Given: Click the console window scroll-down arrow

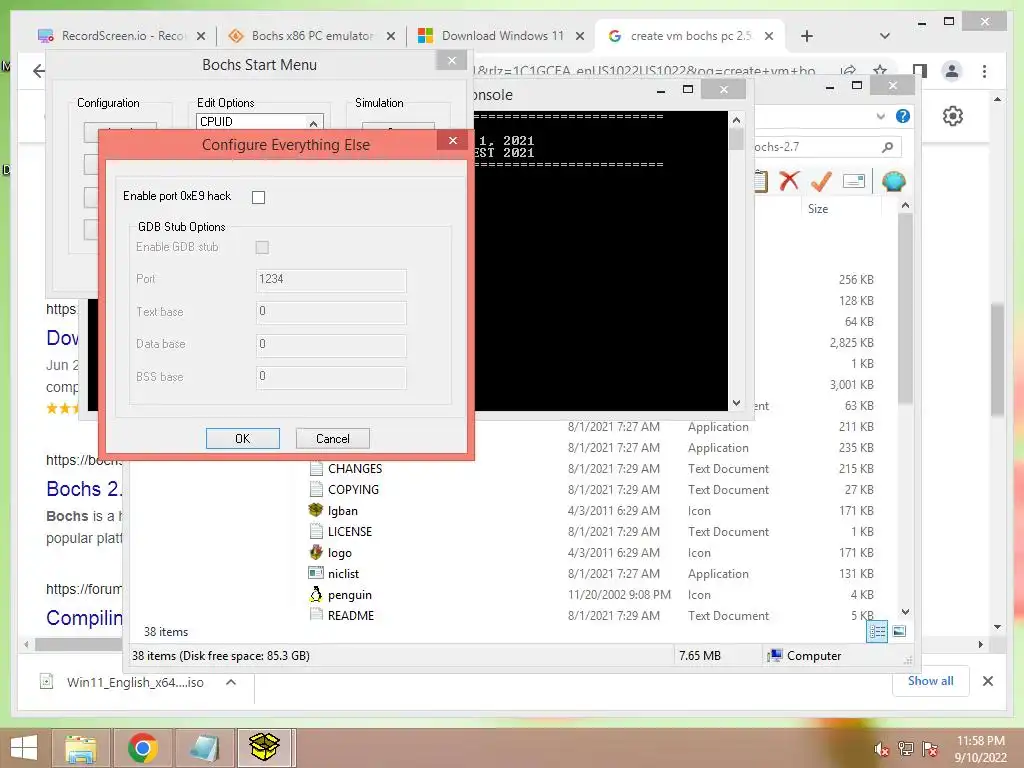Looking at the screenshot, I should point(736,403).
